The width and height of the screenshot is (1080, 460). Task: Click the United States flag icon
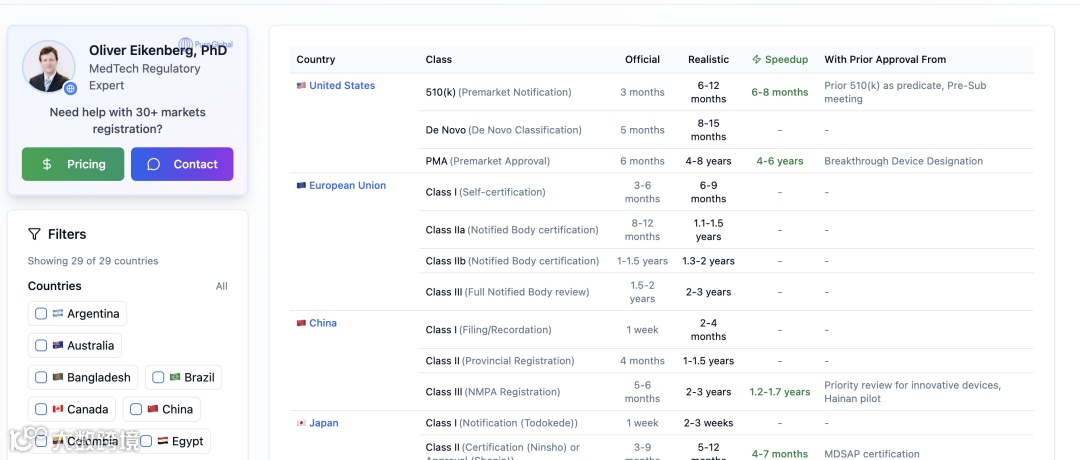coord(301,86)
